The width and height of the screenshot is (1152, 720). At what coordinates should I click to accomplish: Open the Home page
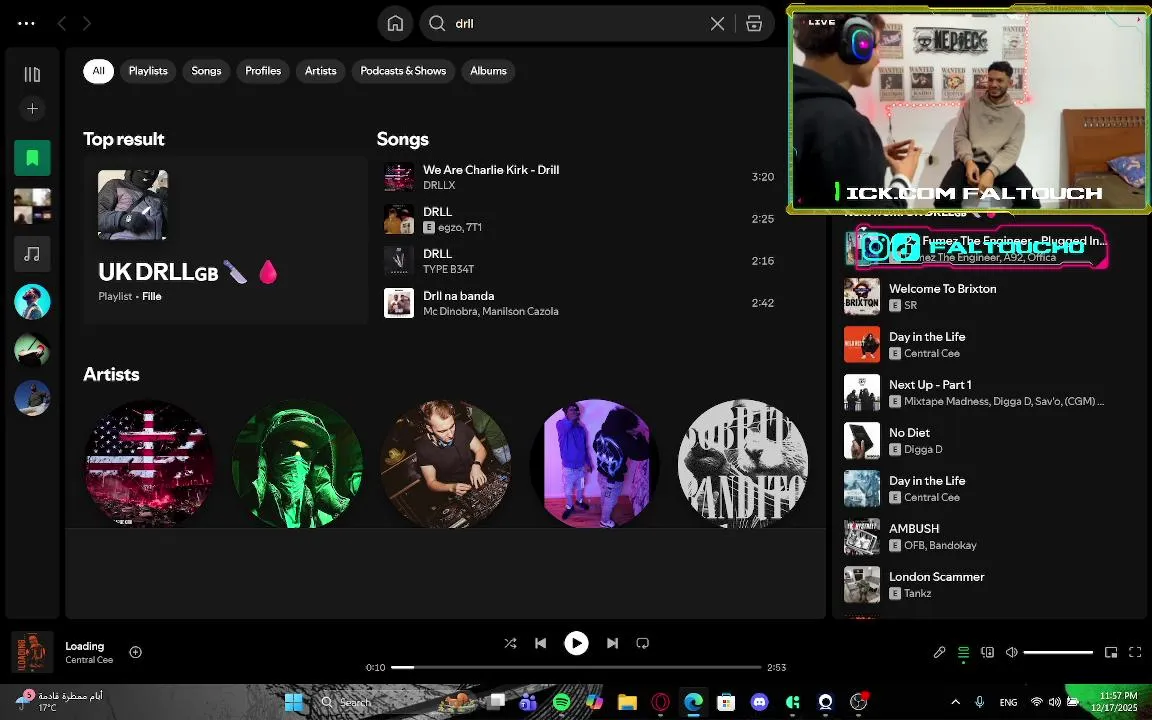coord(395,24)
